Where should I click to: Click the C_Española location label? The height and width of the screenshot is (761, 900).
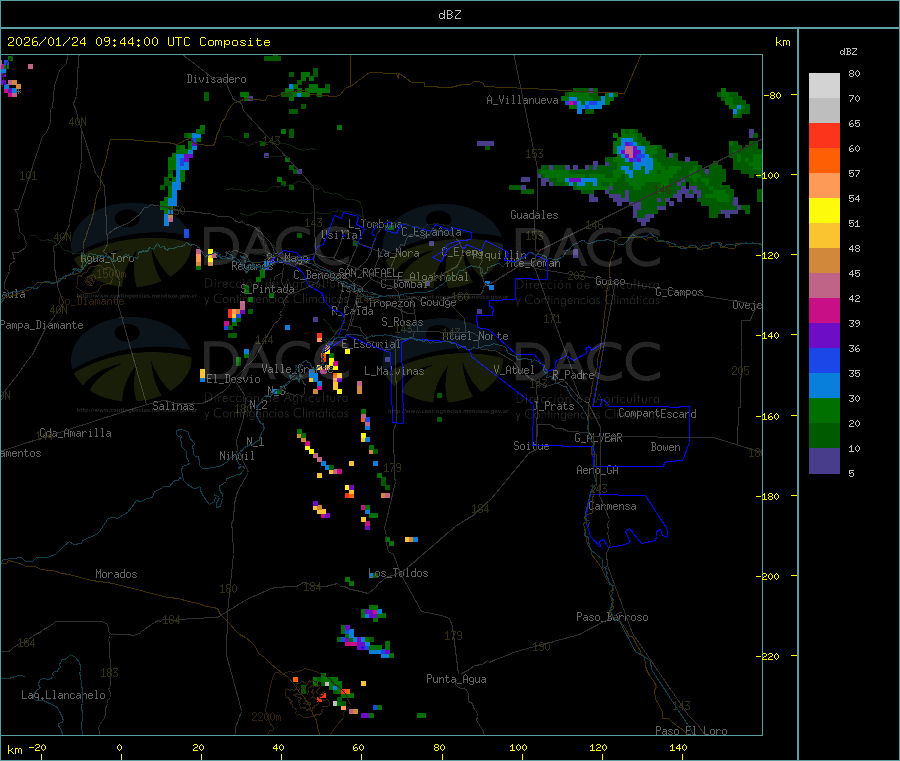pyautogui.click(x=431, y=232)
